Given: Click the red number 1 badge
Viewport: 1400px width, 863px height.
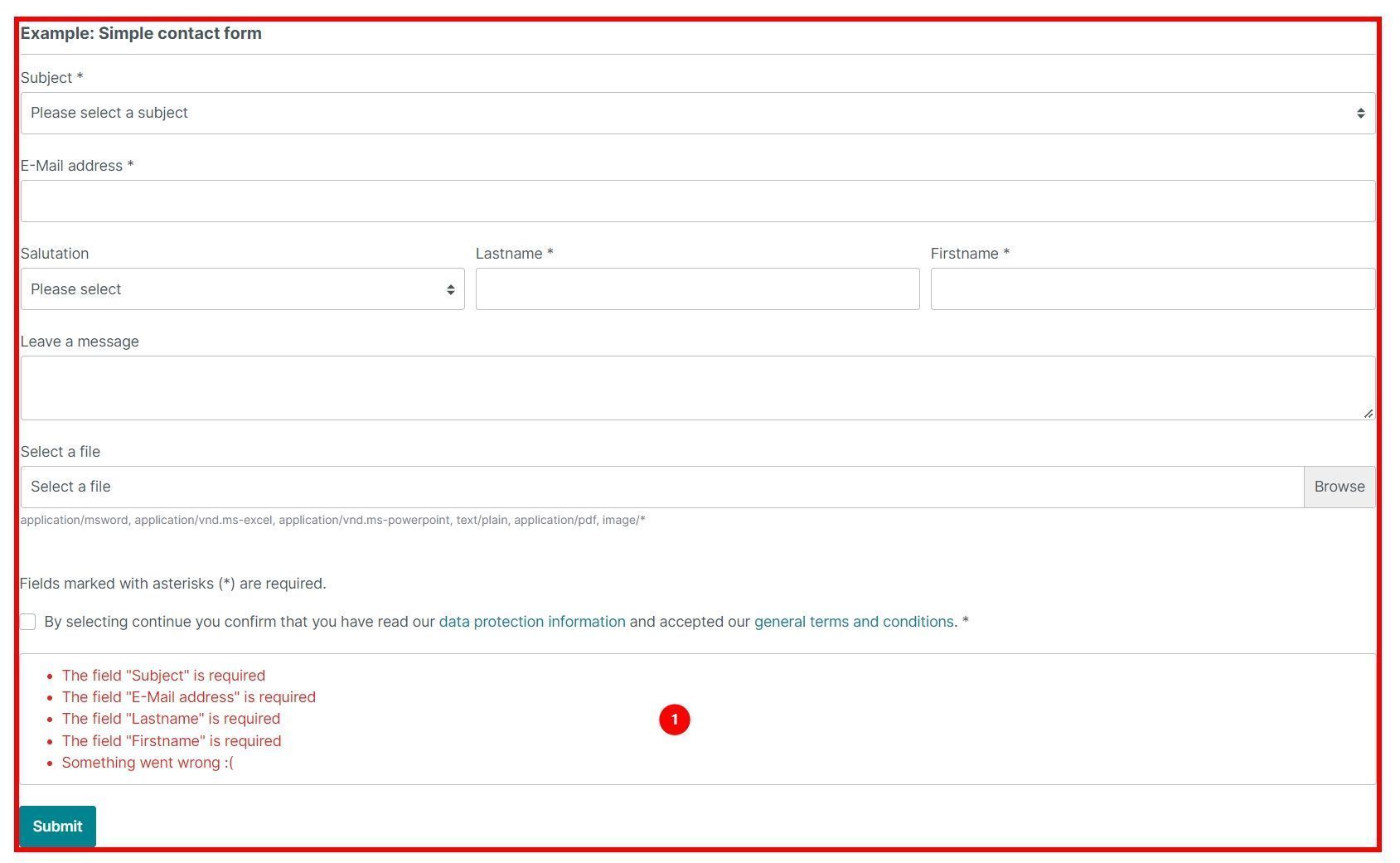Looking at the screenshot, I should point(675,720).
